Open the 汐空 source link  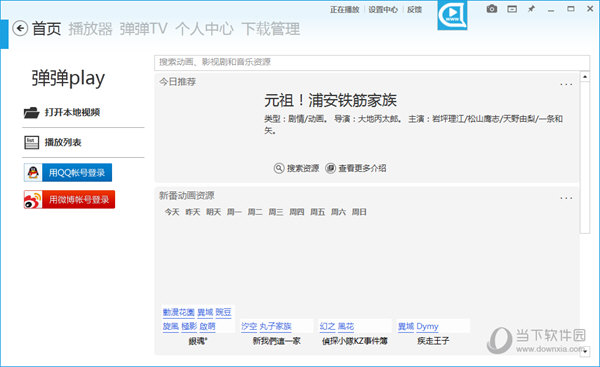coord(249,326)
